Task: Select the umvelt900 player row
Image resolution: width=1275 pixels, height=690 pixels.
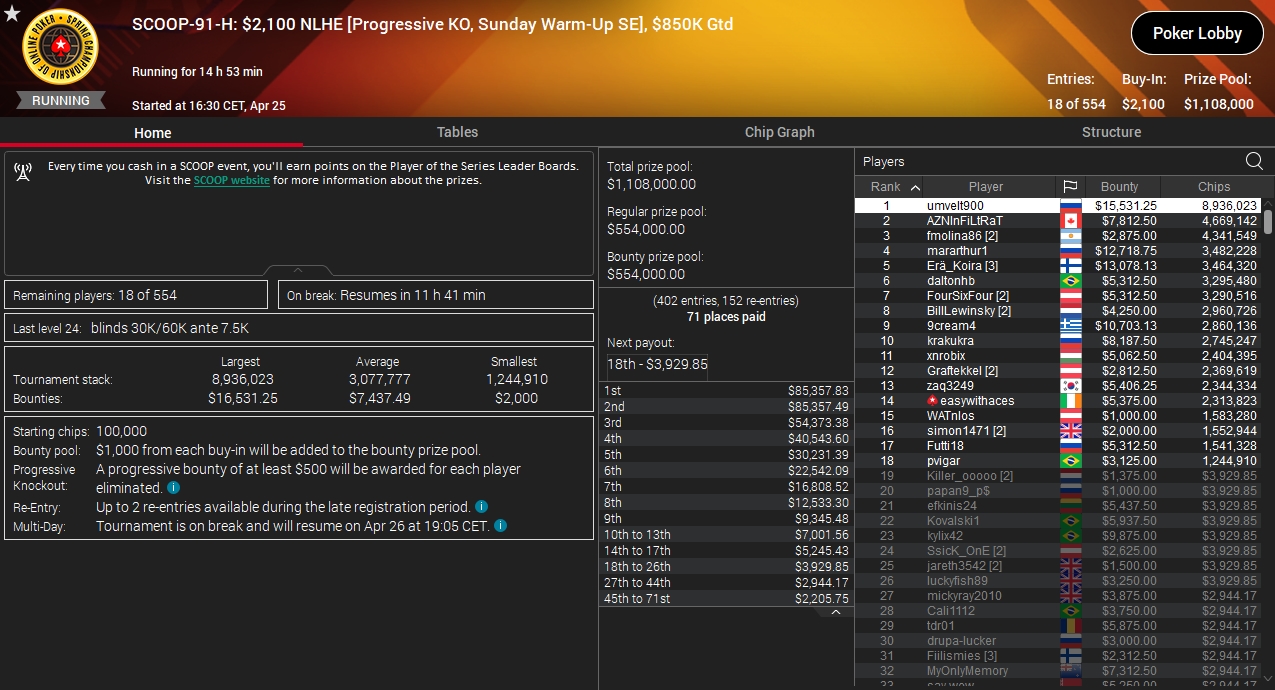Action: 1058,206
